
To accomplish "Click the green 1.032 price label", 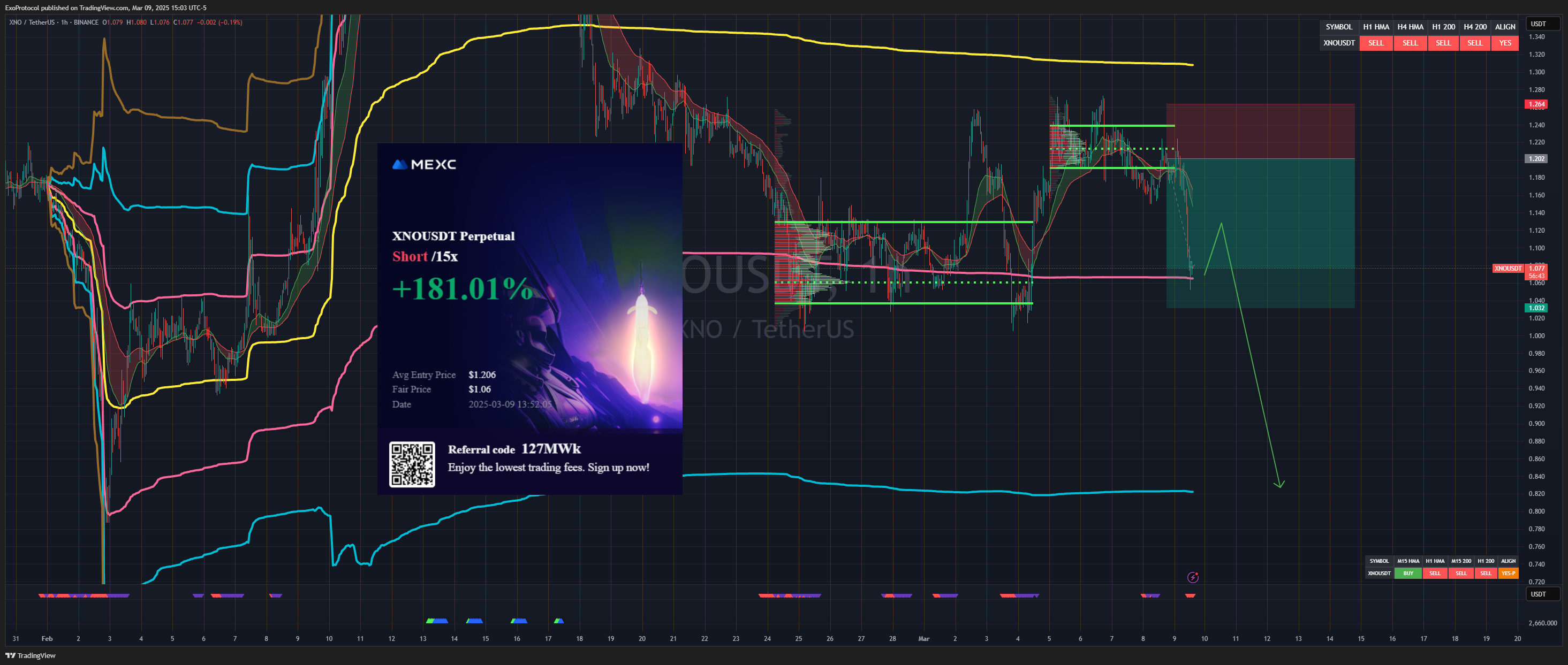I will pos(1536,308).
